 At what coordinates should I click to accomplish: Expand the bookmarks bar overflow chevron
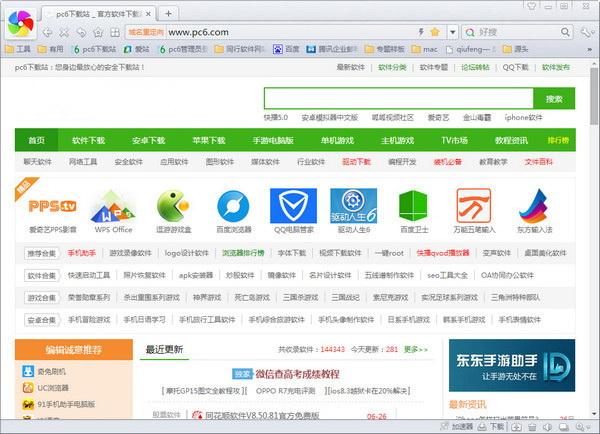pyautogui.click(x=590, y=49)
